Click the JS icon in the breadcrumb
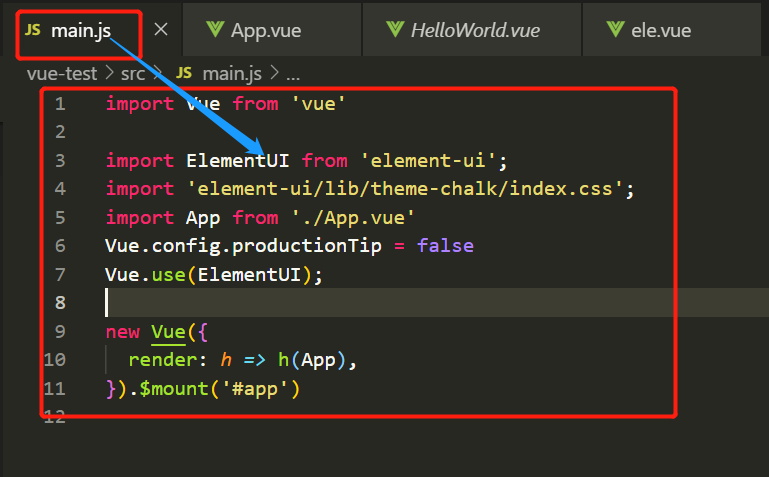The image size is (769, 477). 184,73
